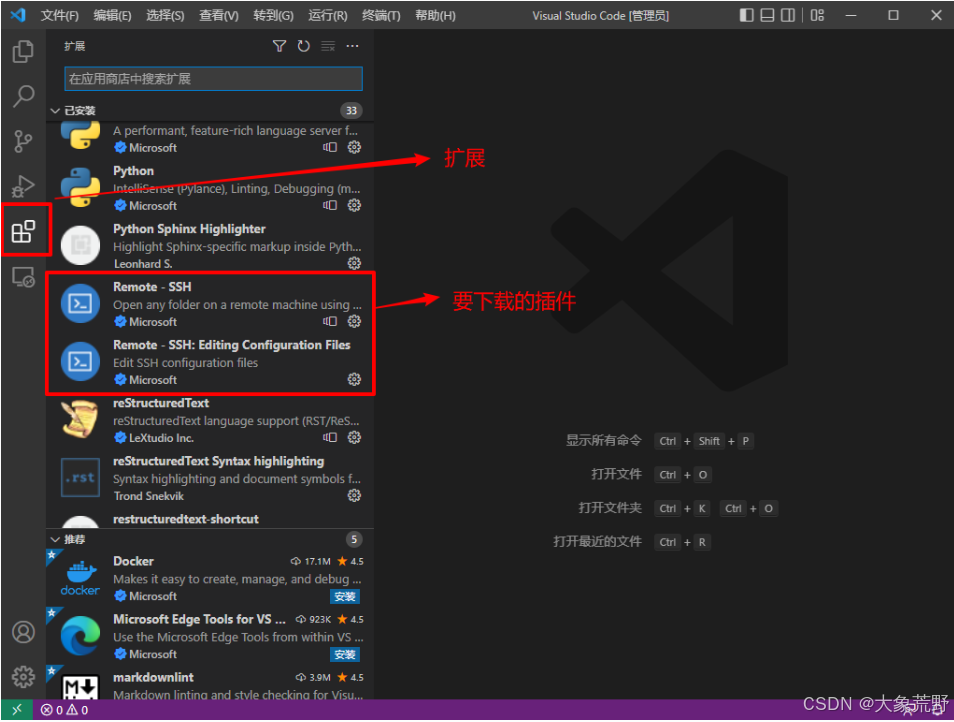Open the 查看(V) menu

coord(219,16)
